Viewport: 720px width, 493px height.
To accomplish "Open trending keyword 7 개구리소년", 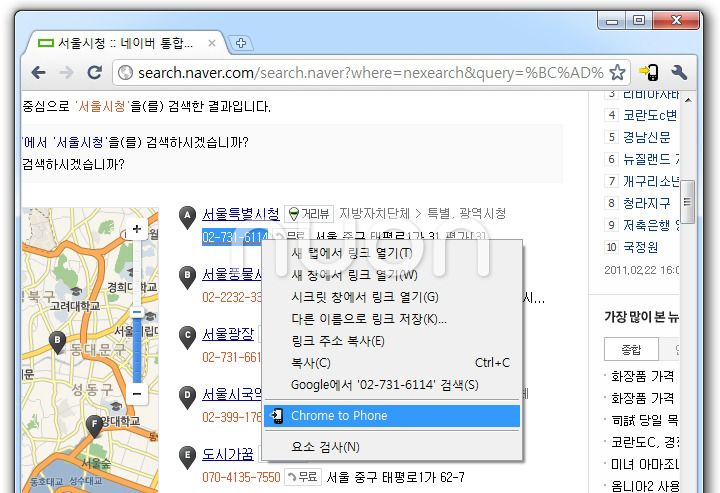I will tap(651, 181).
